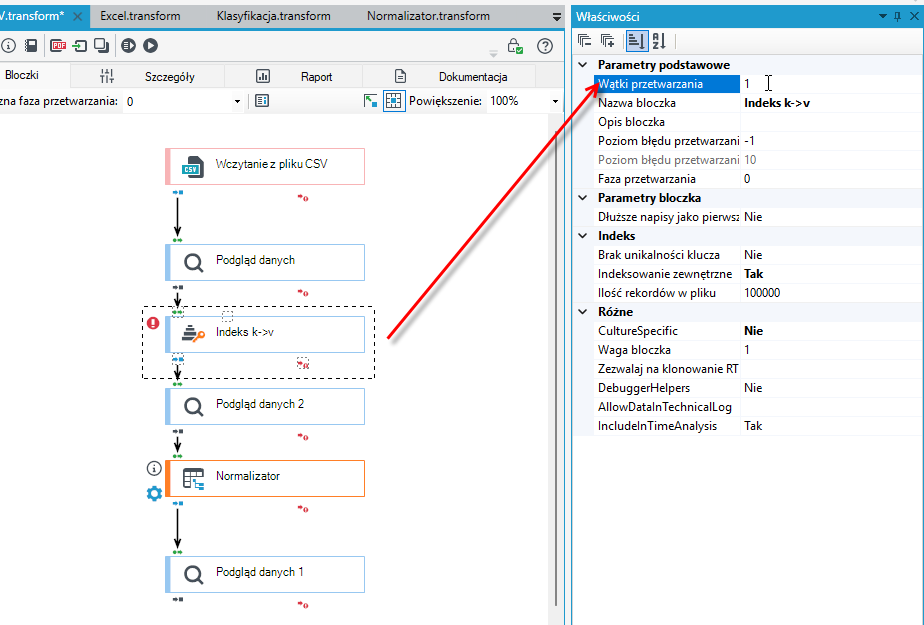Image resolution: width=924 pixels, height=625 pixels.
Task: Click the padlock with green check icon
Action: (514, 46)
